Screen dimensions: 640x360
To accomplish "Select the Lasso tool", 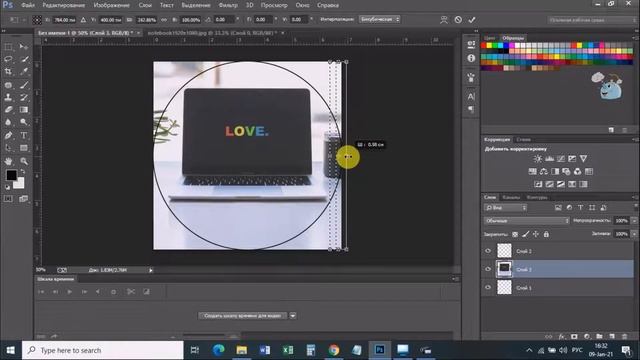I will pyautogui.click(x=8, y=59).
